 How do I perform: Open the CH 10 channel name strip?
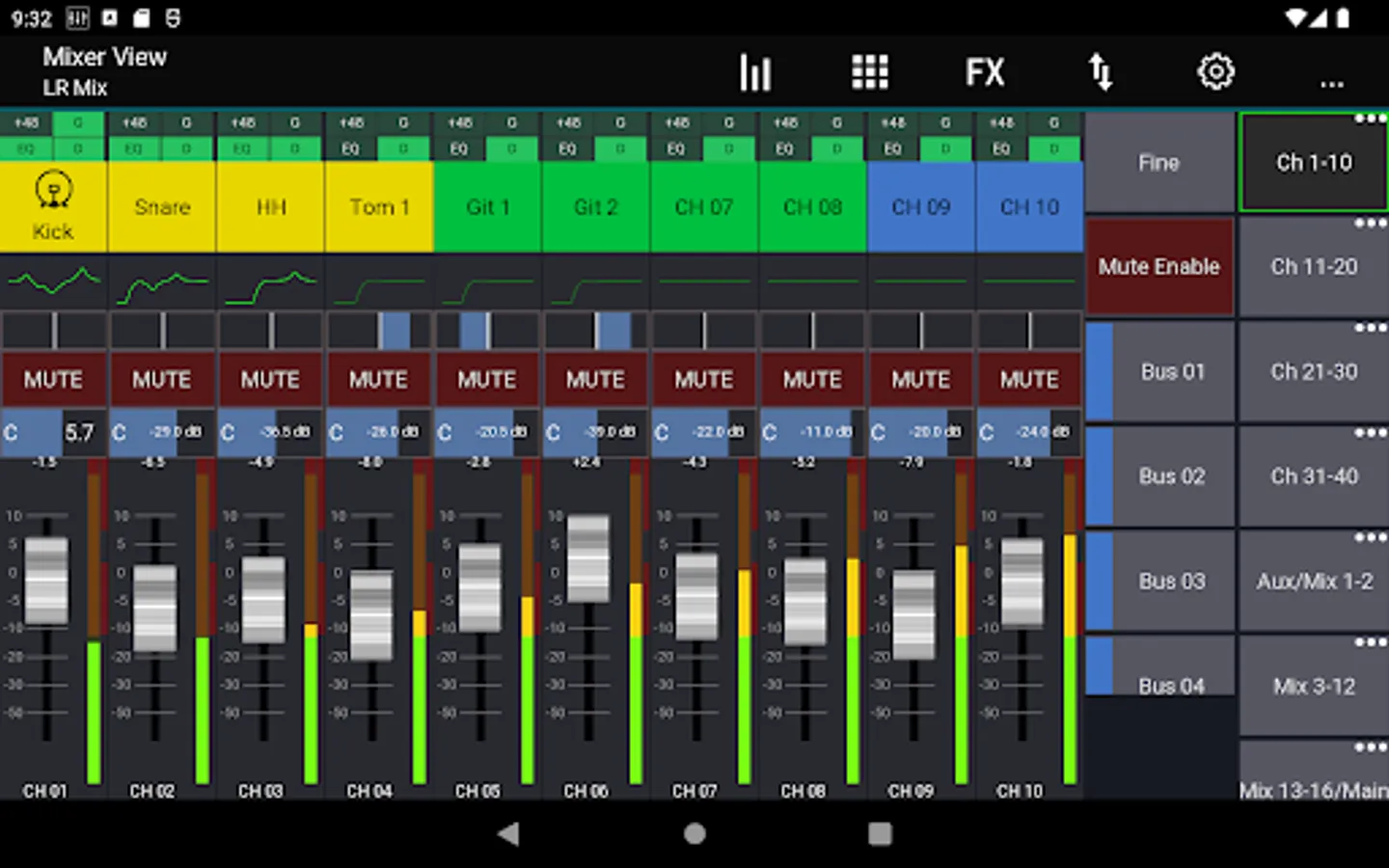[x=1029, y=207]
